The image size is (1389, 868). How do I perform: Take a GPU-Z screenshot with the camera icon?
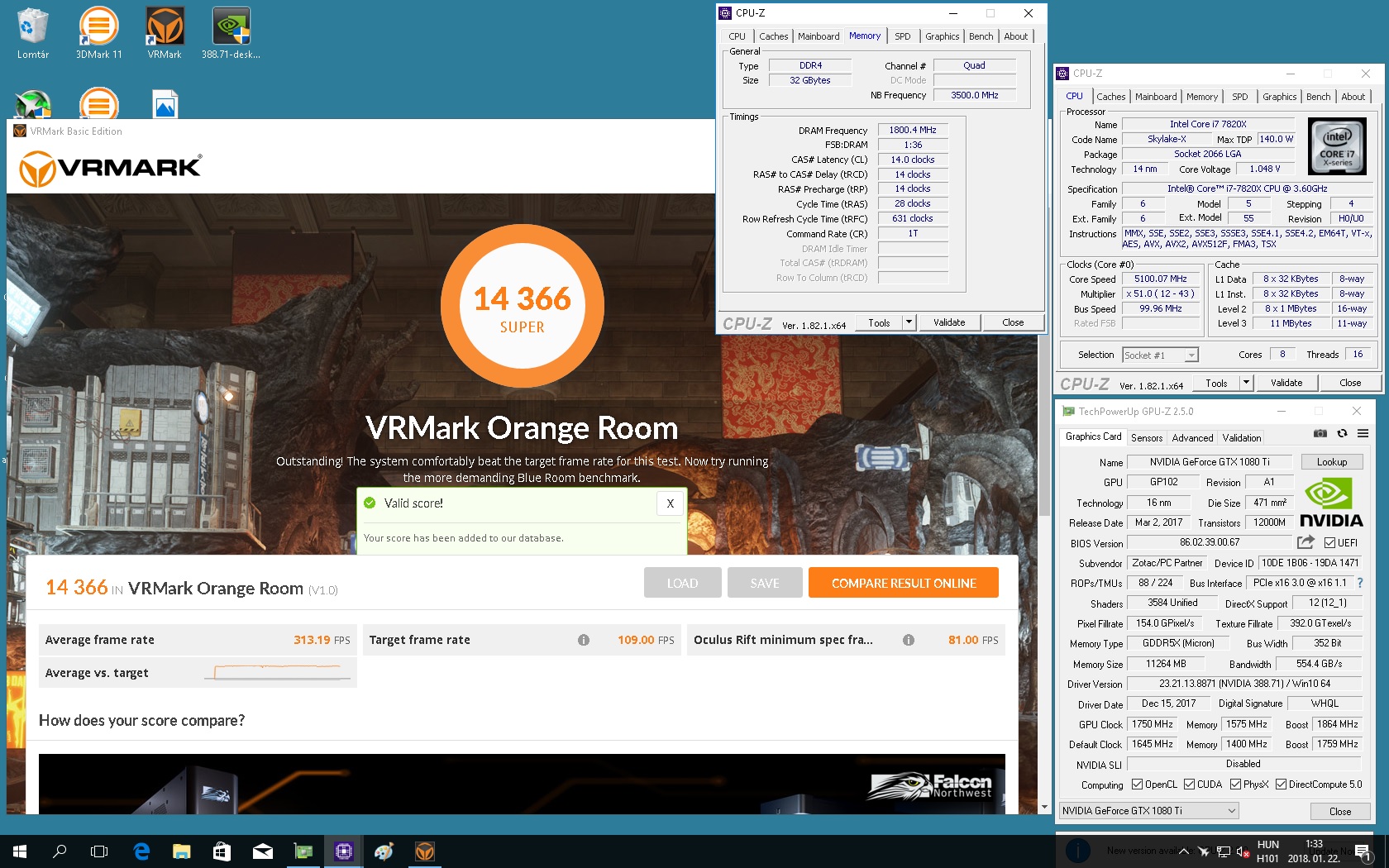click(x=1320, y=433)
